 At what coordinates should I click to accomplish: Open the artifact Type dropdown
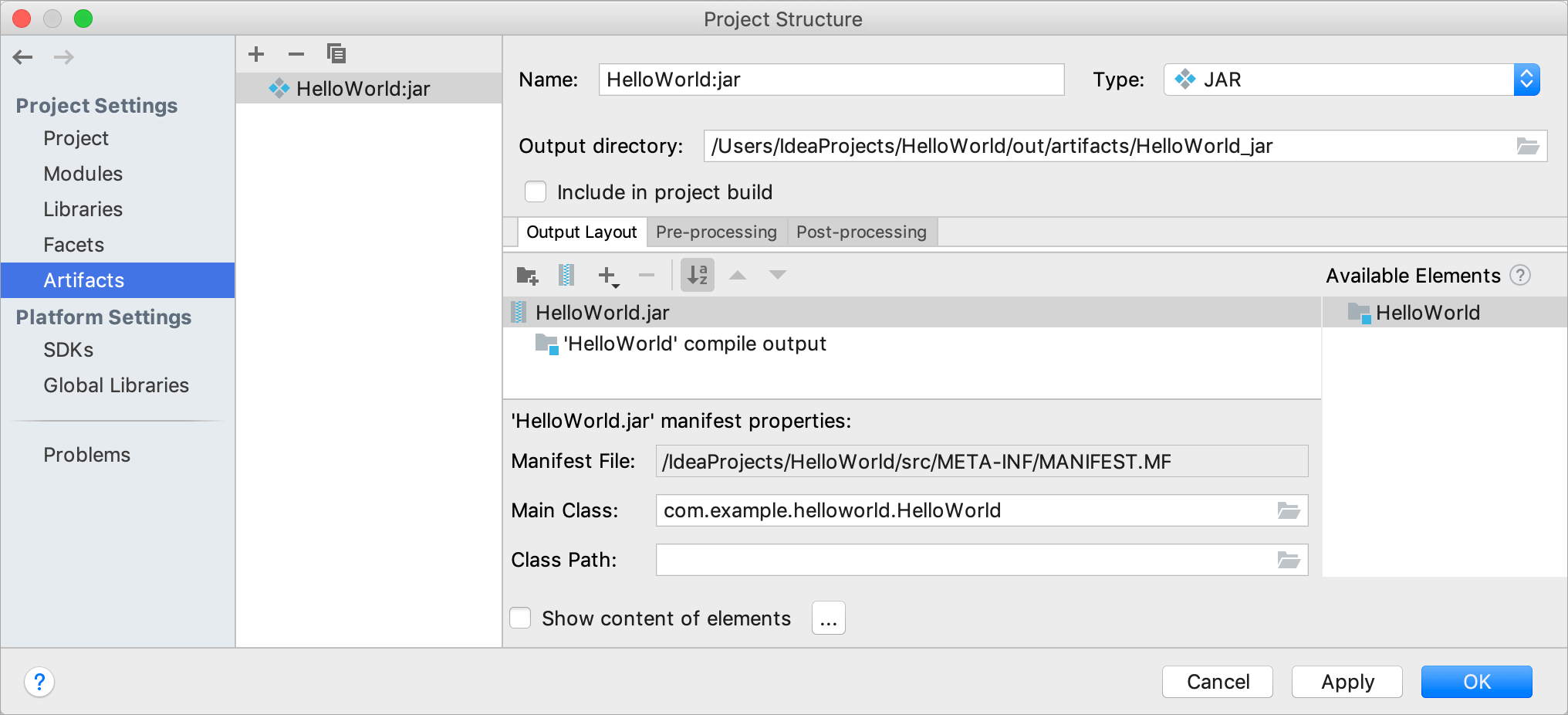[x=1526, y=79]
